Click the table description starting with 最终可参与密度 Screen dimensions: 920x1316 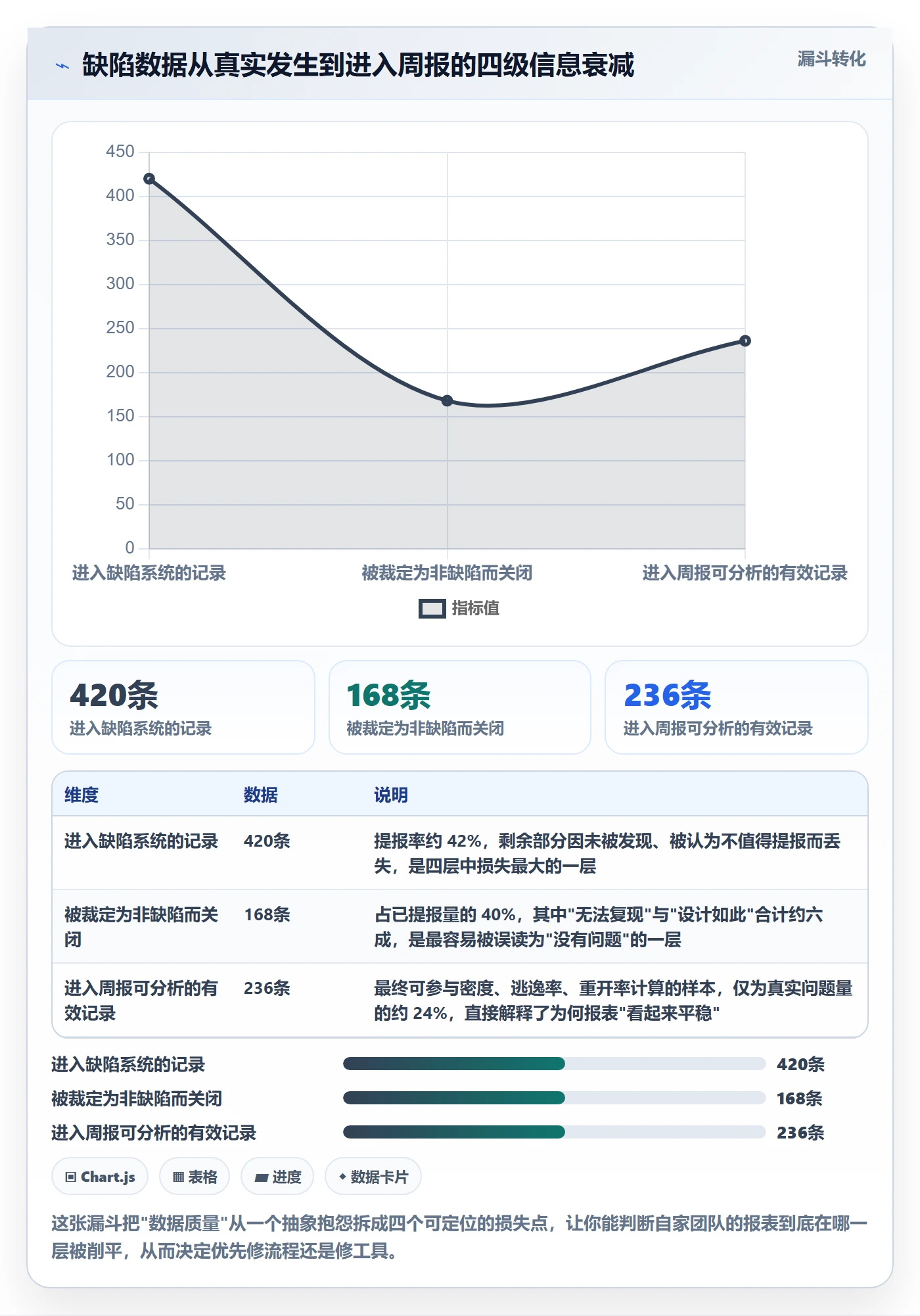click(x=613, y=1000)
